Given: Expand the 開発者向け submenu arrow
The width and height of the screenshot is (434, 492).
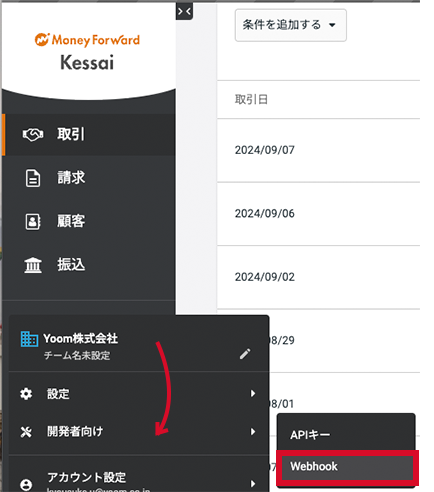Looking at the screenshot, I should (253, 432).
